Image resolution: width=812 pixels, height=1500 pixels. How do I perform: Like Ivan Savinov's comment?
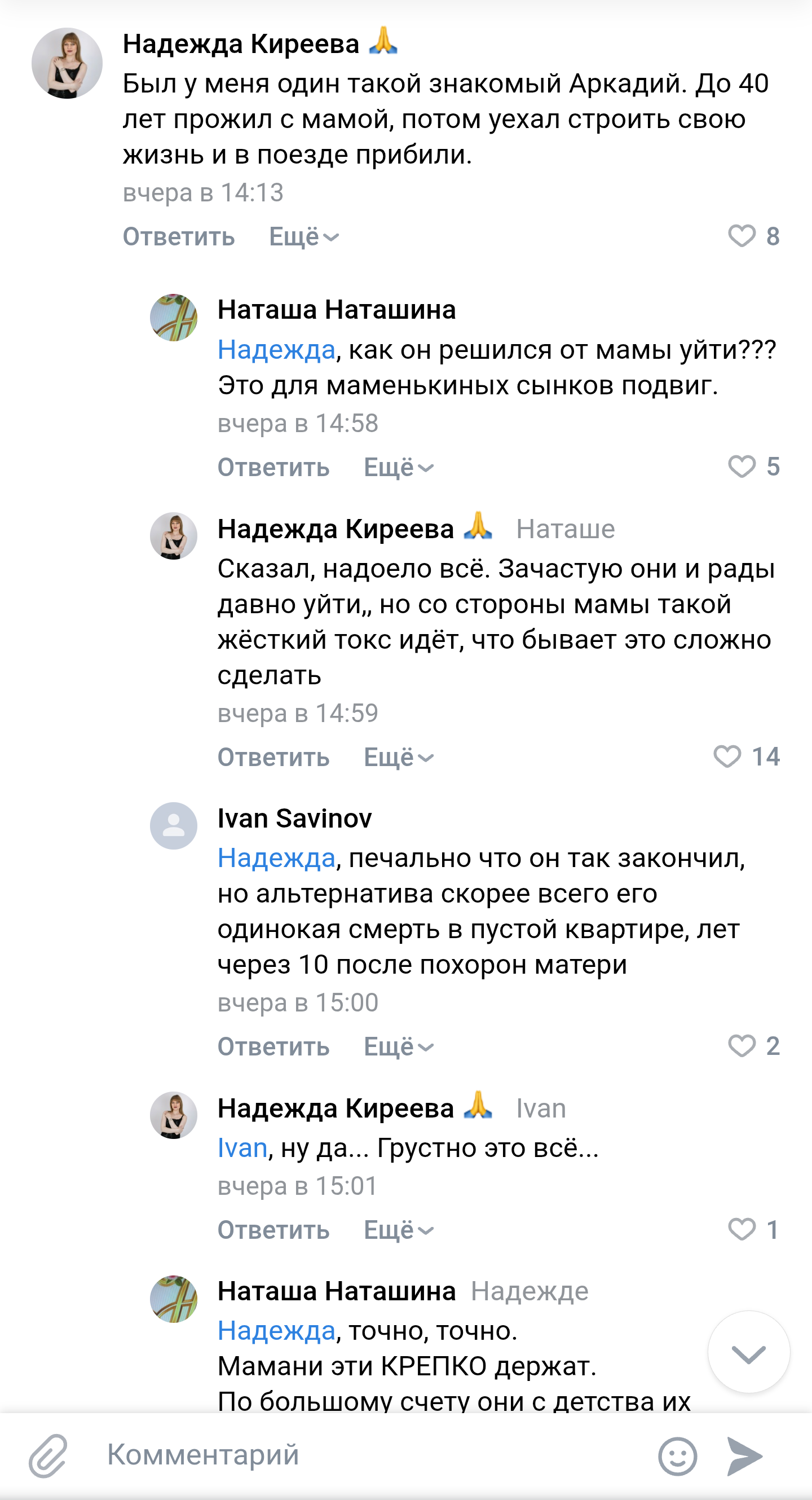pyautogui.click(x=742, y=1046)
